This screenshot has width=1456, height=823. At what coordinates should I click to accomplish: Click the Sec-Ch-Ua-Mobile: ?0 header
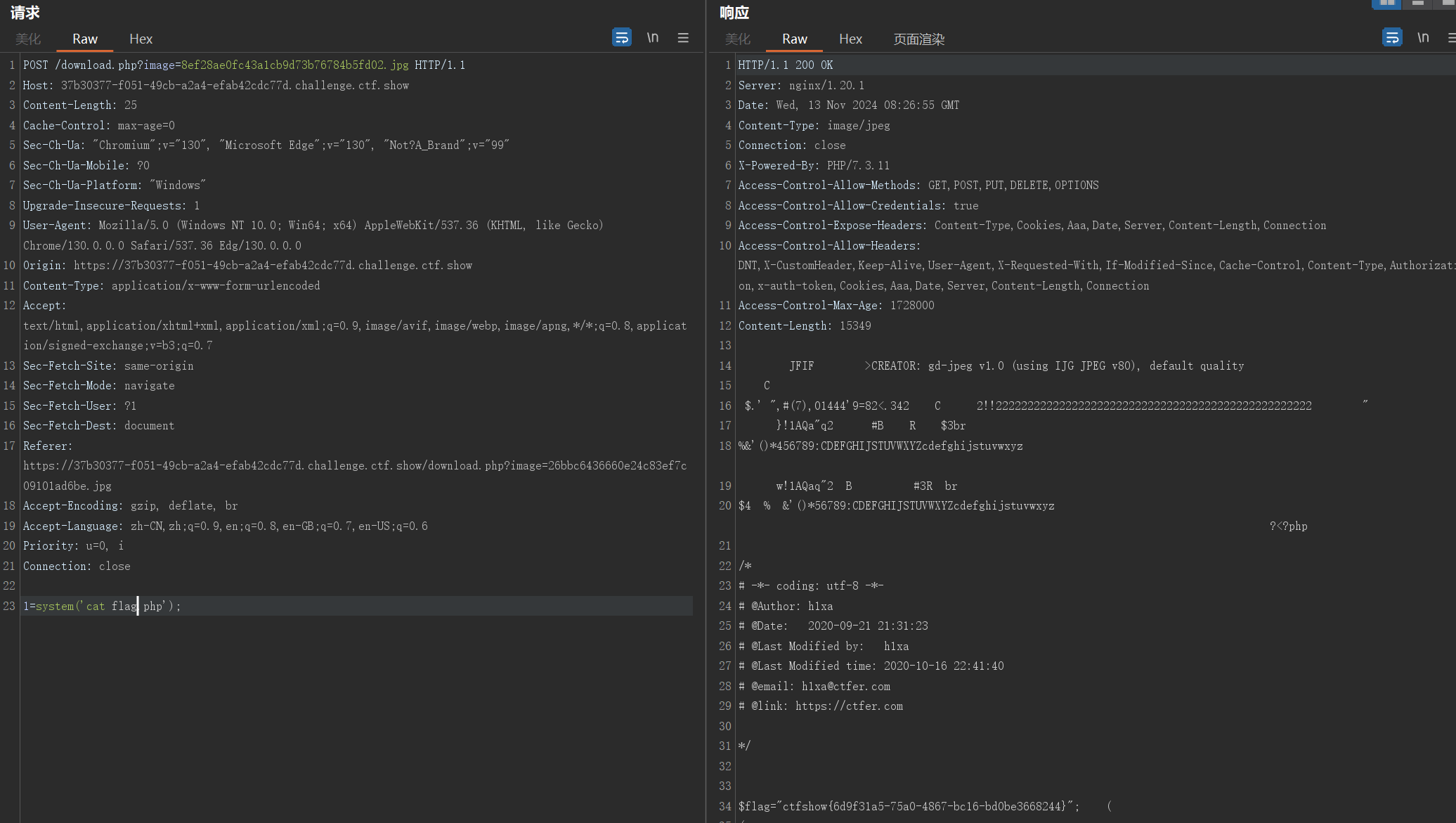click(x=86, y=166)
